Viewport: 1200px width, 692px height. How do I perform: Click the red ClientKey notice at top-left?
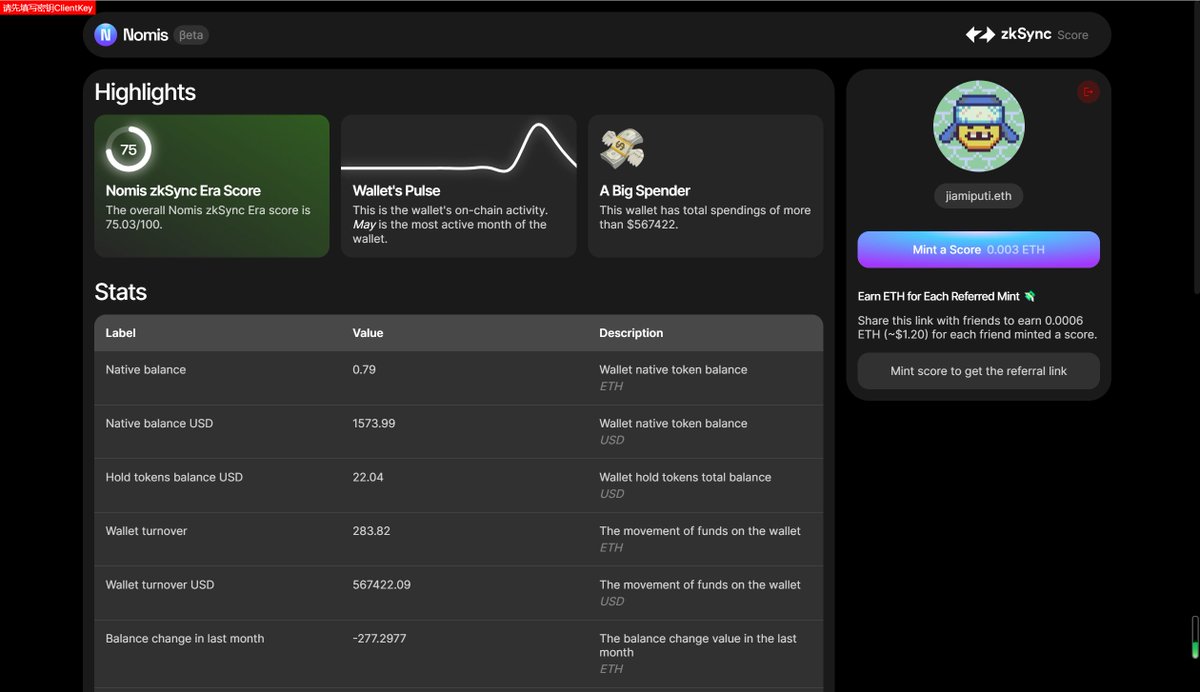pyautogui.click(x=48, y=7)
